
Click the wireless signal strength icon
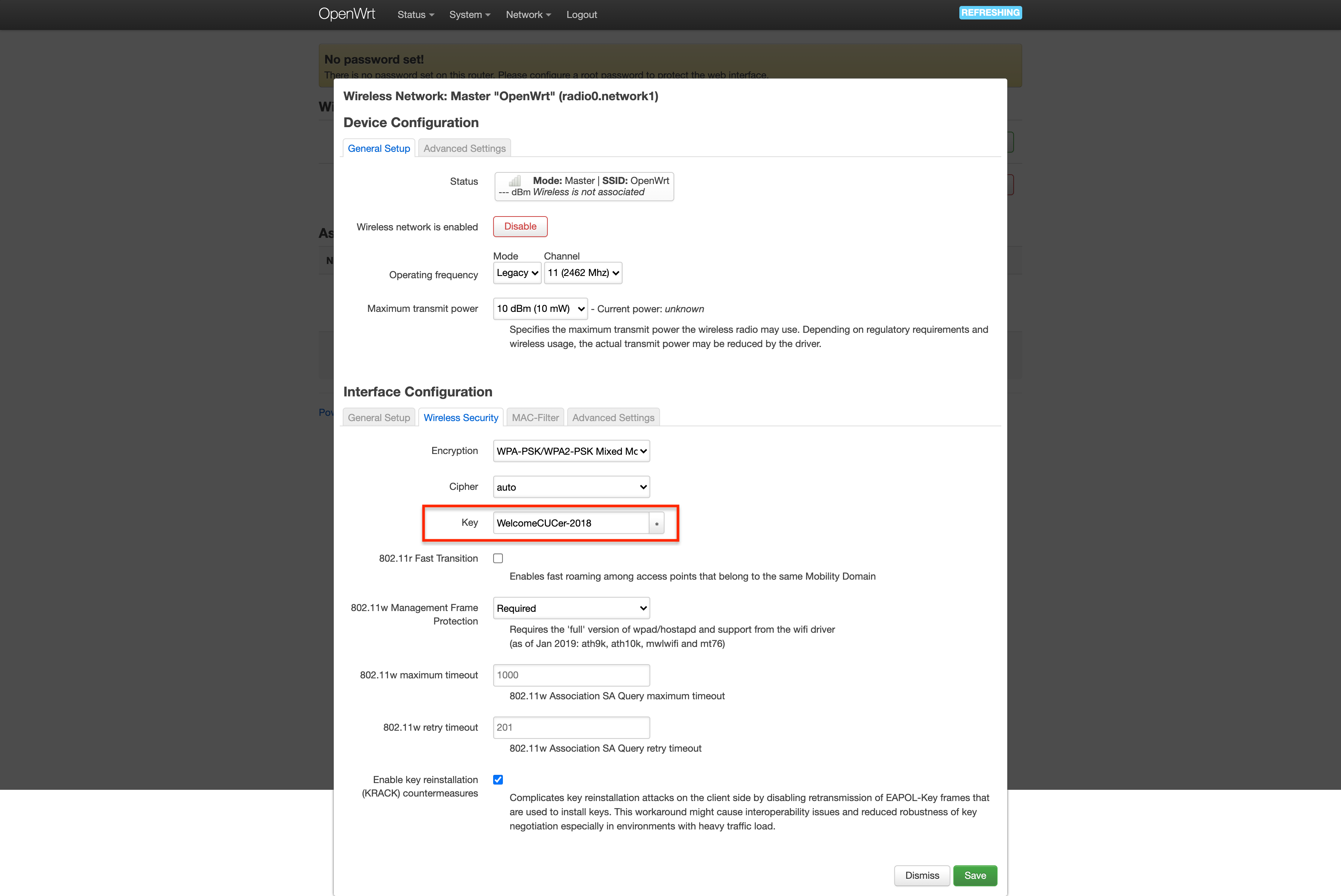click(514, 181)
